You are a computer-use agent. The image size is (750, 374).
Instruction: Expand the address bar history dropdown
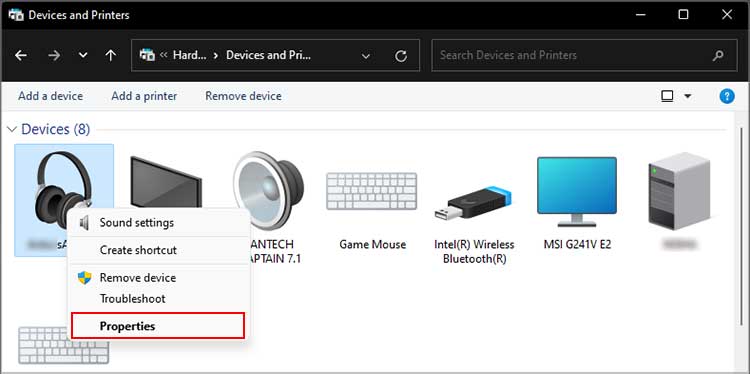366,56
